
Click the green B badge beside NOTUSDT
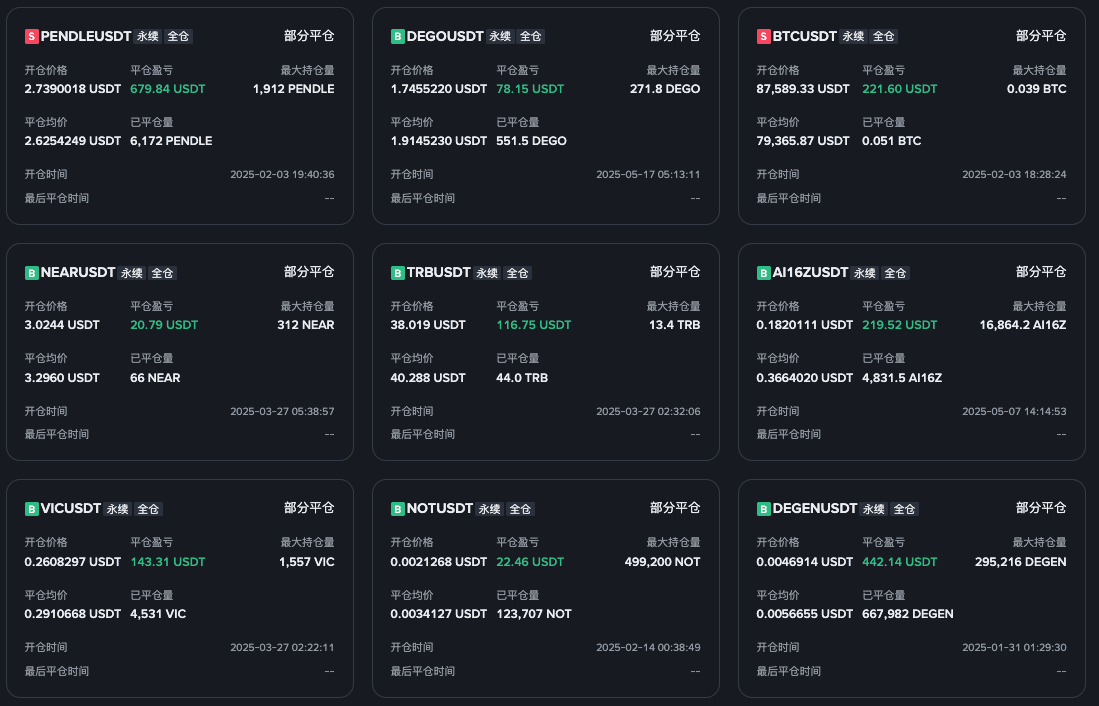(x=398, y=508)
